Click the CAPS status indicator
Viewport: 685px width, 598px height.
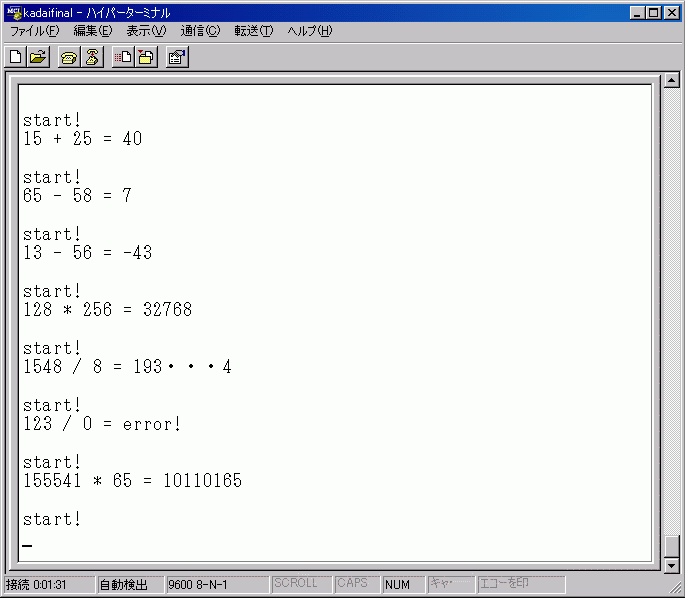pos(358,584)
